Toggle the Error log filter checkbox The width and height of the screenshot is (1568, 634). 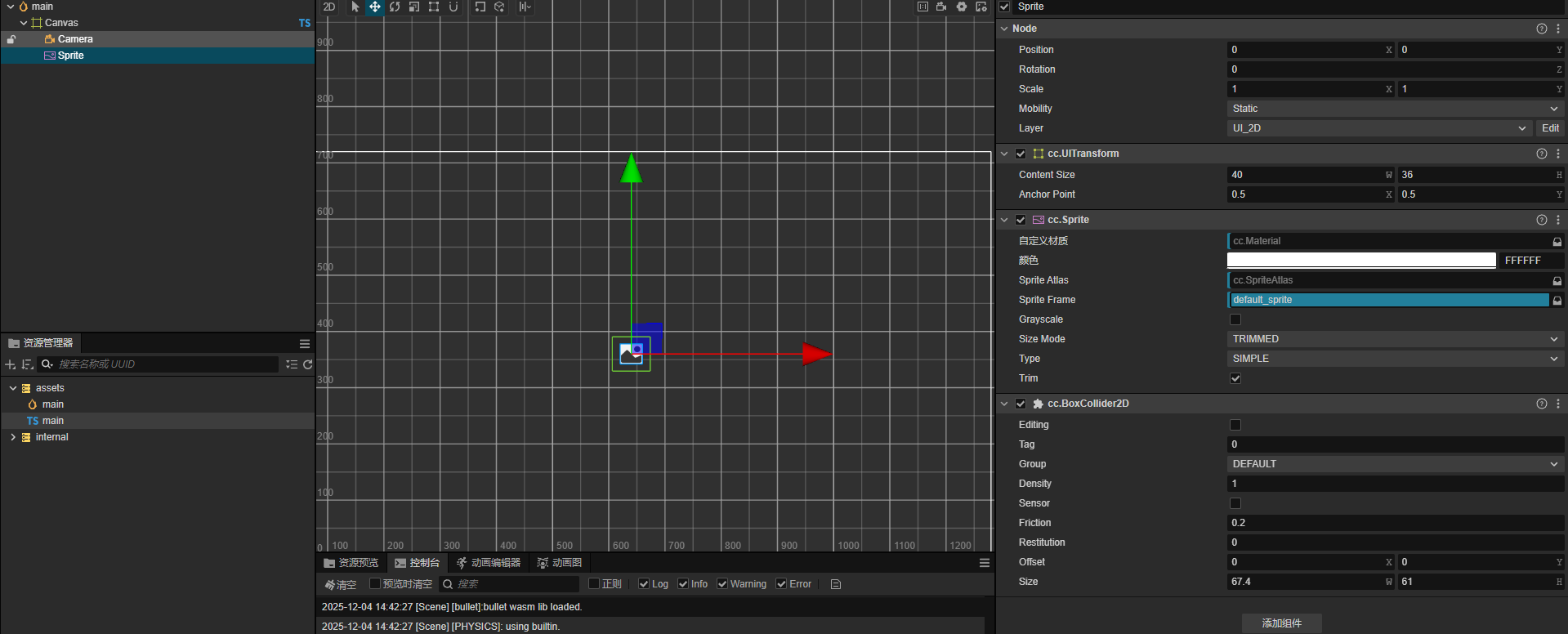[781, 584]
